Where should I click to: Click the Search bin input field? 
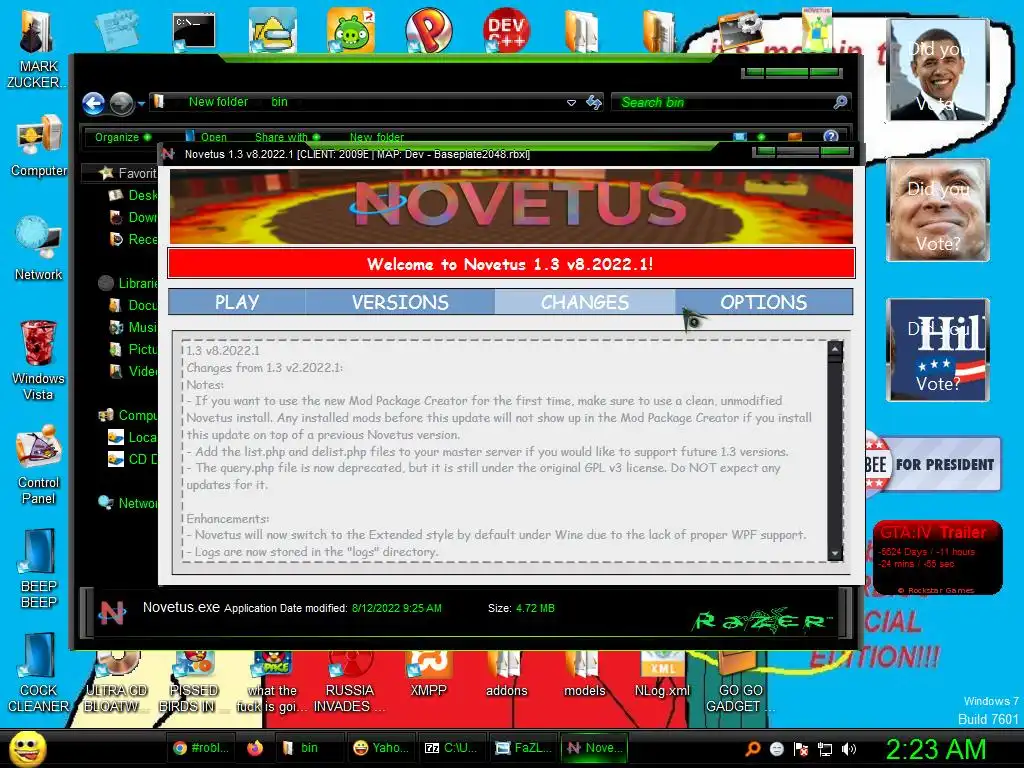724,103
